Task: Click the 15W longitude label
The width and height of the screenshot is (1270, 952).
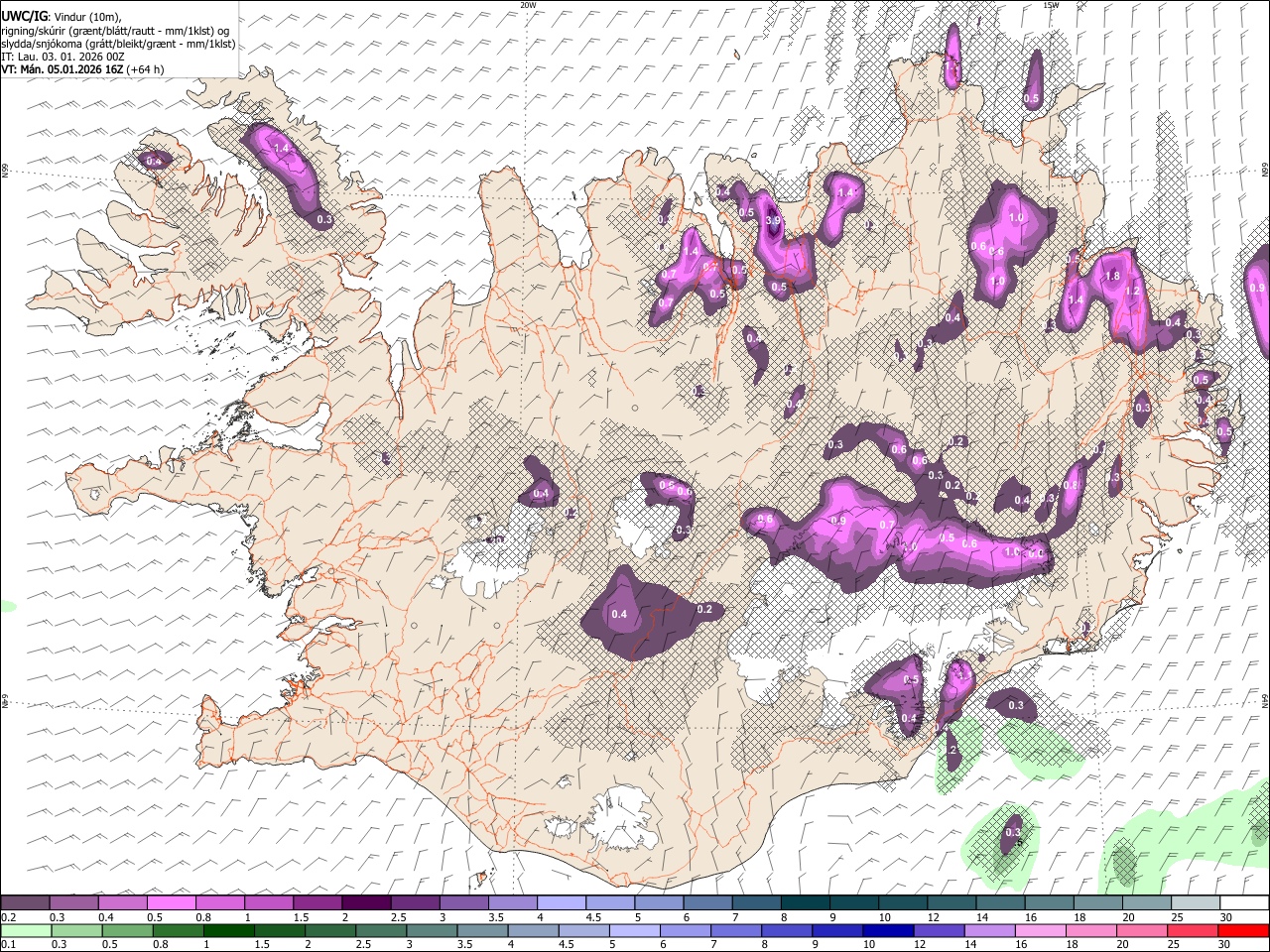Action: coord(1051,5)
